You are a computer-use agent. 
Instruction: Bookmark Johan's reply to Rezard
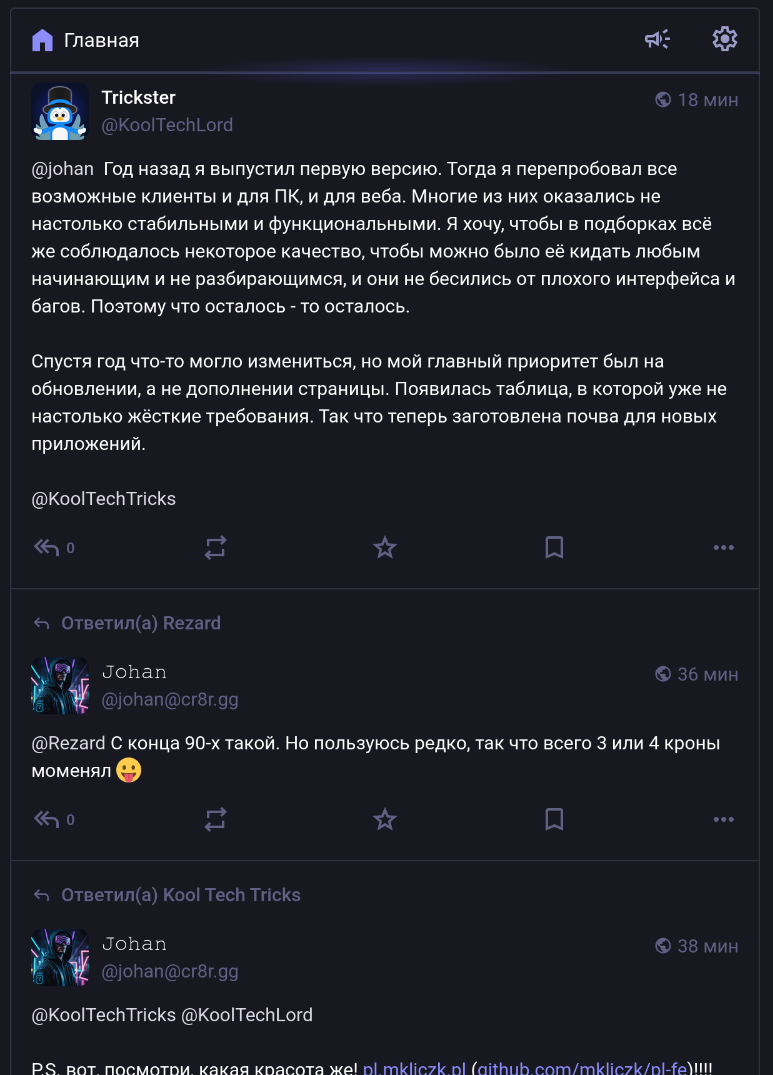(554, 820)
